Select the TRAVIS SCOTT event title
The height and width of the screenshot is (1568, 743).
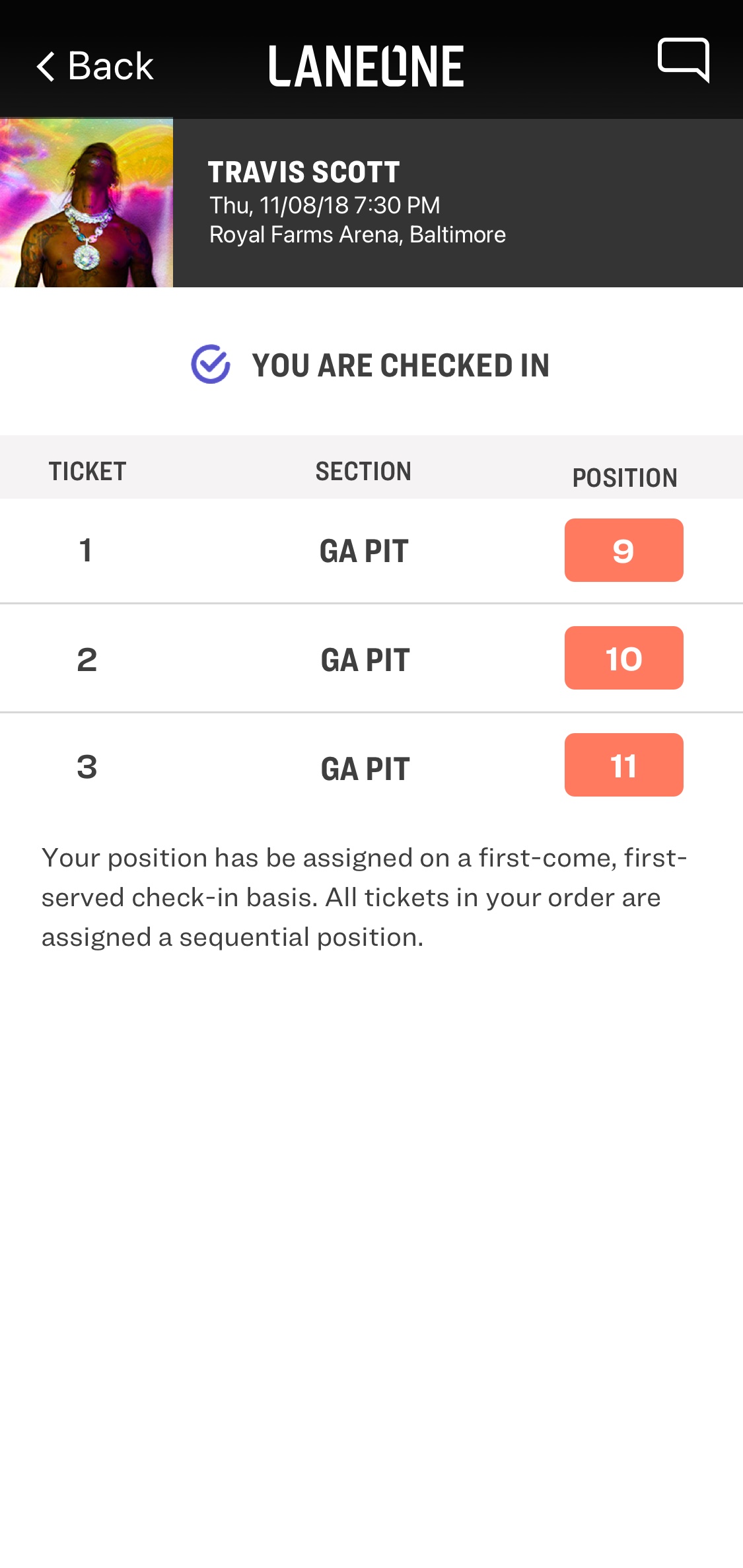coord(304,172)
